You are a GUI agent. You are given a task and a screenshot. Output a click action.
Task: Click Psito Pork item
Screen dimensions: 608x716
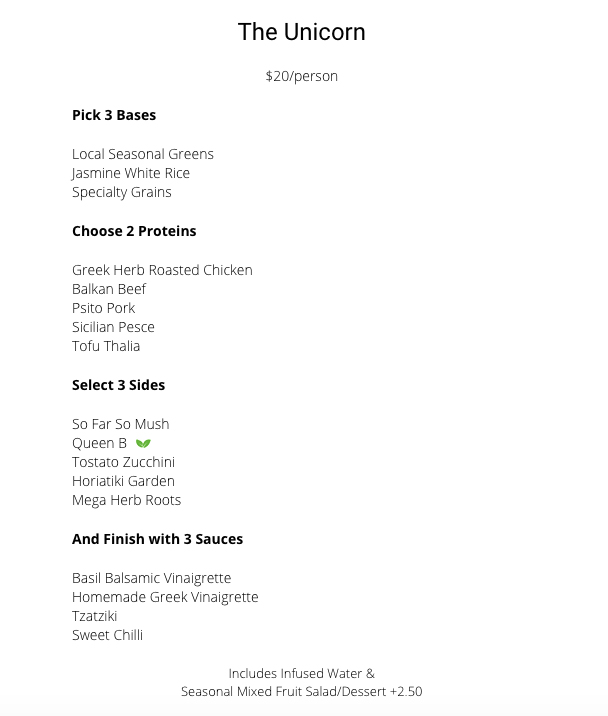click(x=103, y=308)
